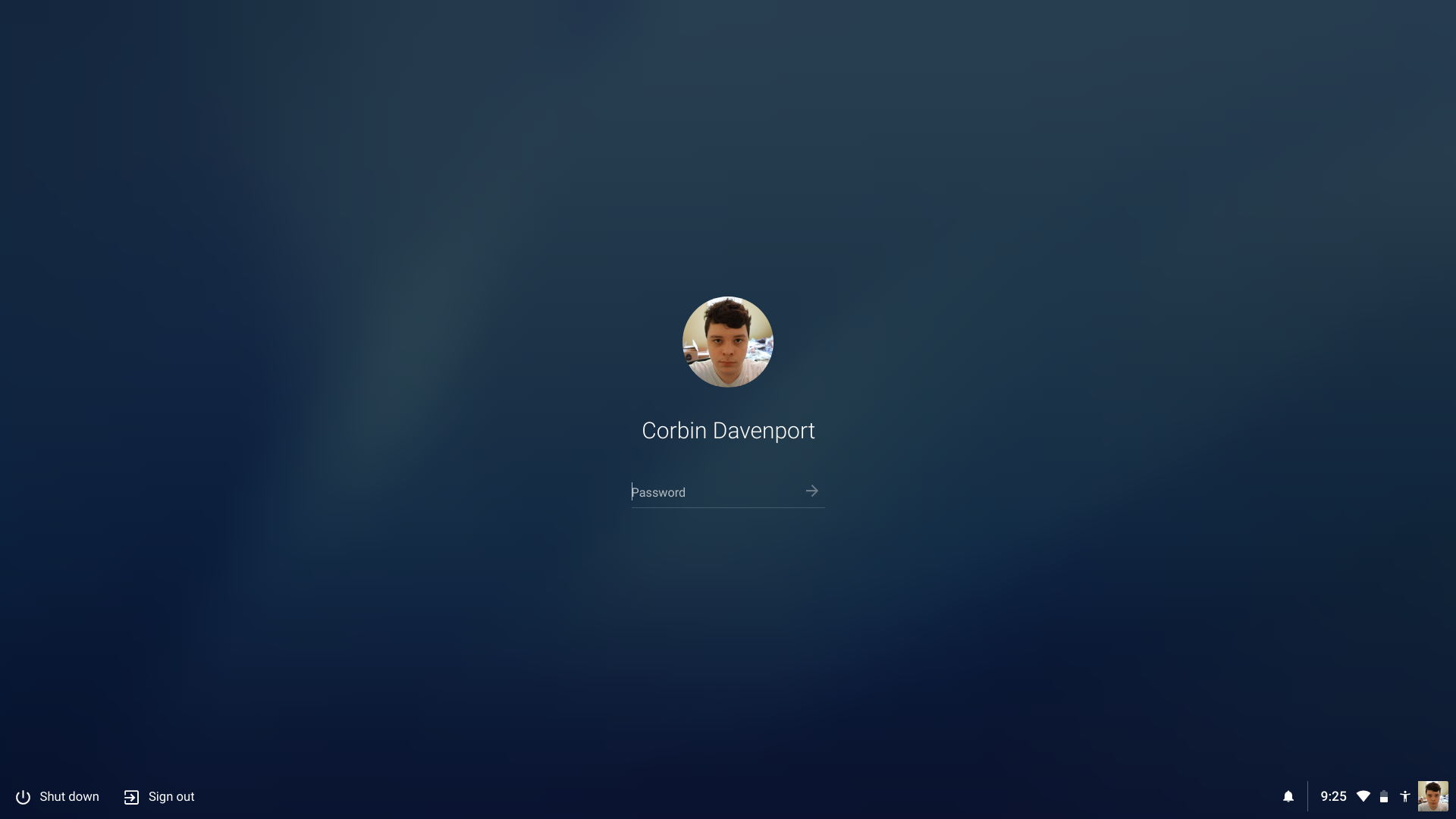Click the Corbin Davenport username label
The width and height of the screenshot is (1456, 819).
(x=728, y=430)
